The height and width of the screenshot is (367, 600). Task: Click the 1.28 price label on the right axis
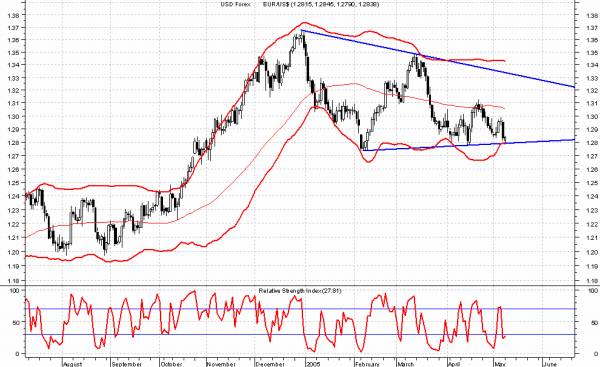pos(592,143)
